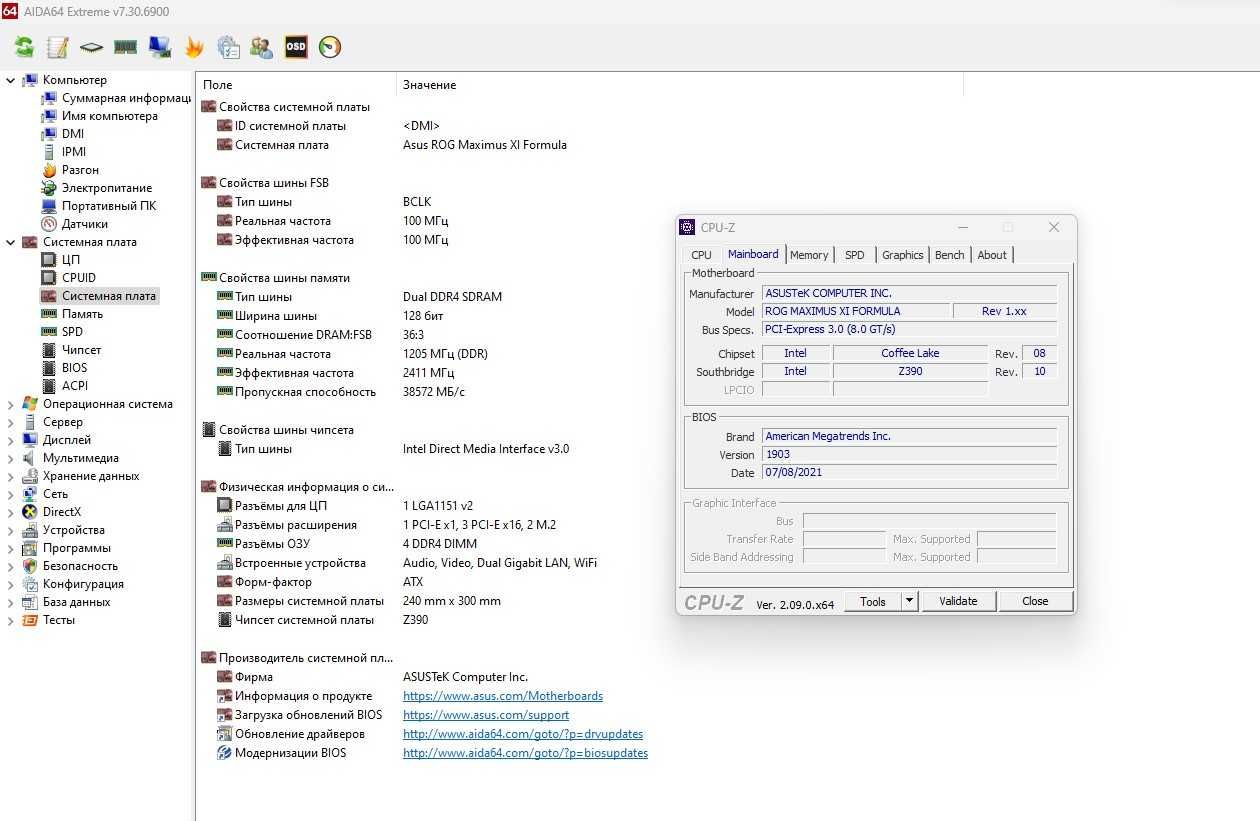
Task: Open the OSD panel toolbar icon
Action: coord(296,47)
